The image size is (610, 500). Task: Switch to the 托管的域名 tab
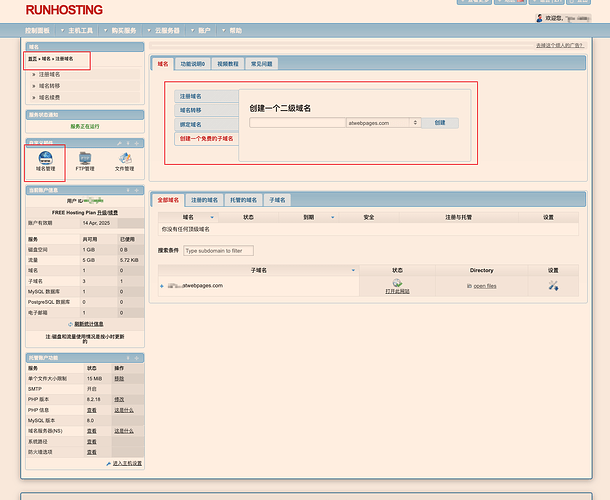pyautogui.click(x=244, y=200)
